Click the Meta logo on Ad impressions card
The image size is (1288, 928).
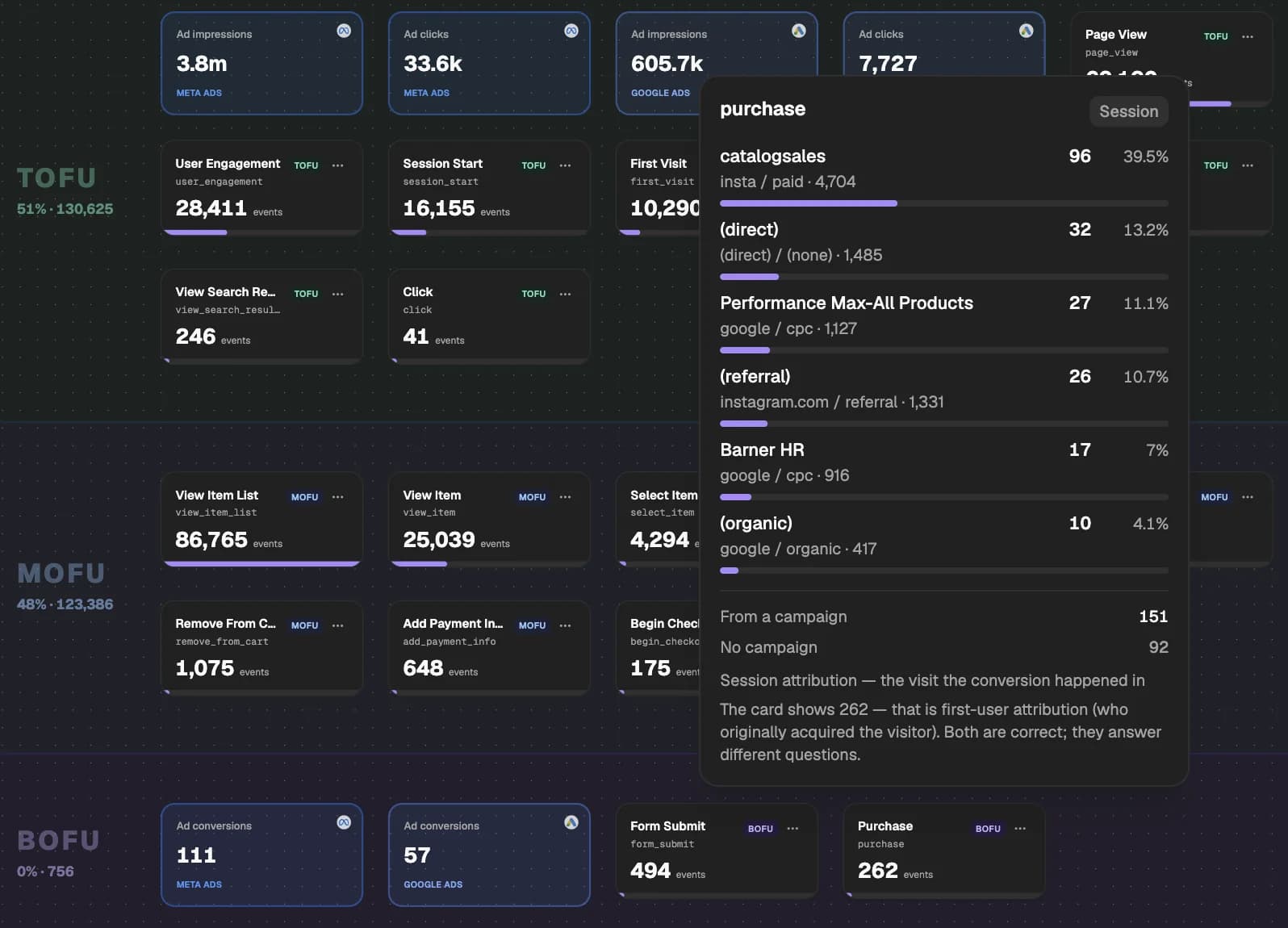[x=344, y=31]
